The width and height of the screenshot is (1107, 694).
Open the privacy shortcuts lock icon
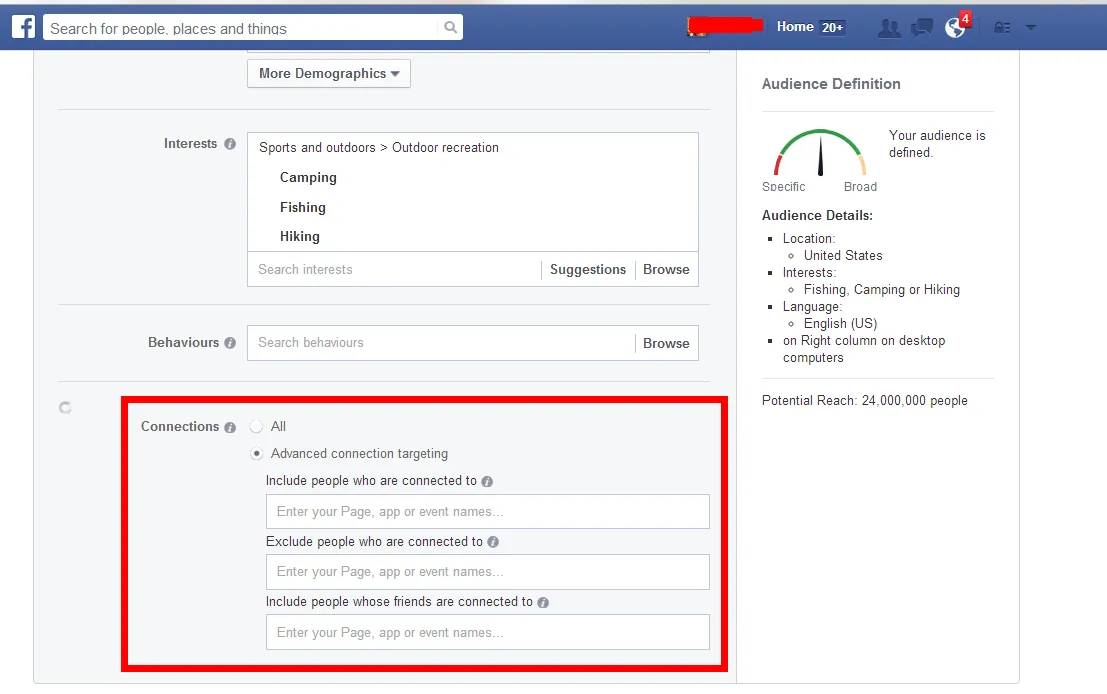(1002, 28)
